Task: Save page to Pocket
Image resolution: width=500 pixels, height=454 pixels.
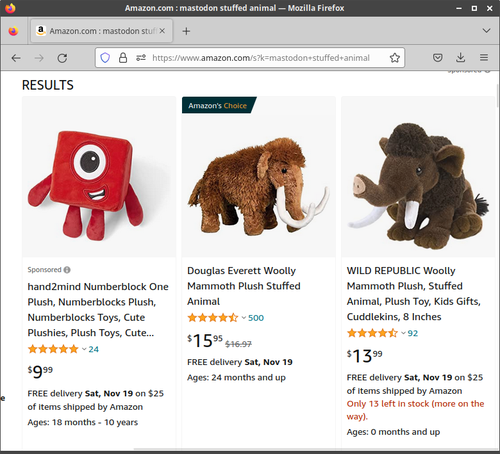Action: pos(438,58)
